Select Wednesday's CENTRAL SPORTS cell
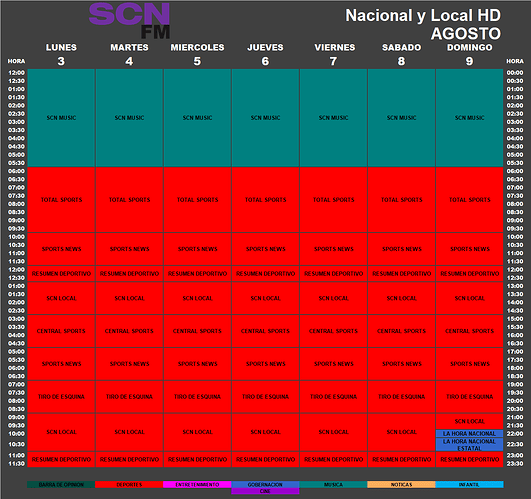This screenshot has width=531, height=499. 197,331
